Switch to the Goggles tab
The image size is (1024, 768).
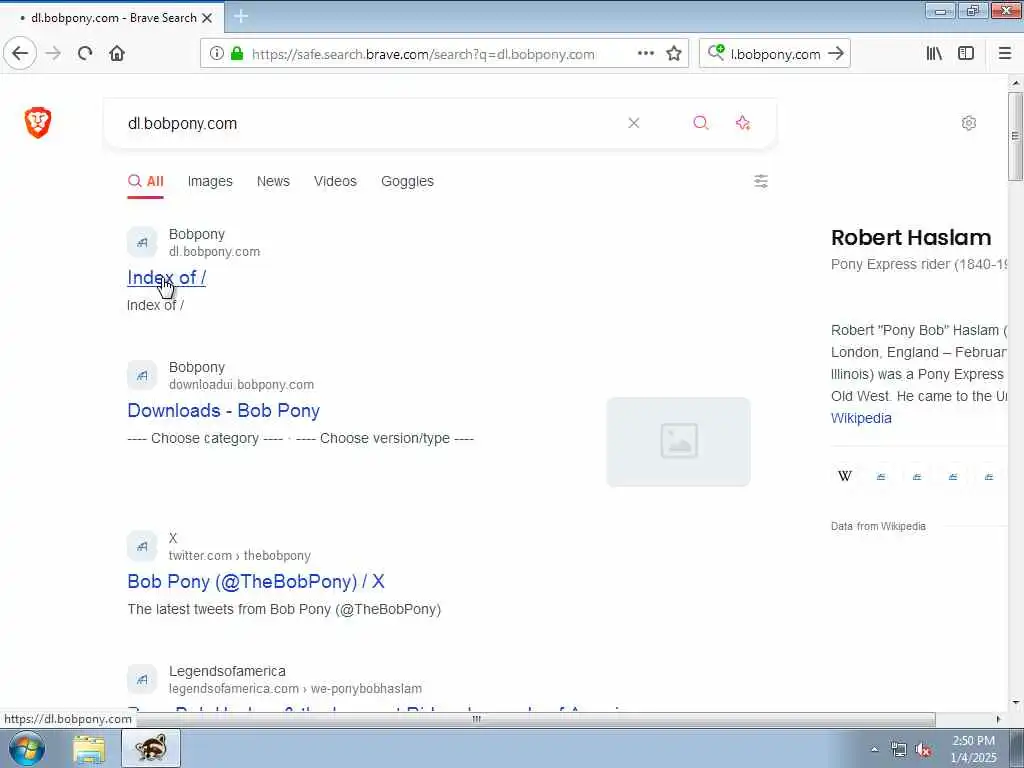tap(408, 181)
